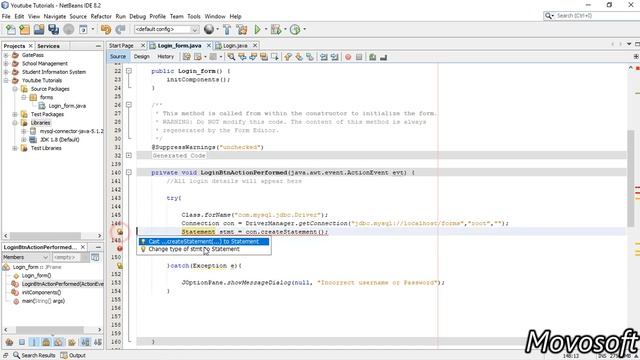Click the New File toolbar icon
640x360 pixels.
[11, 29]
